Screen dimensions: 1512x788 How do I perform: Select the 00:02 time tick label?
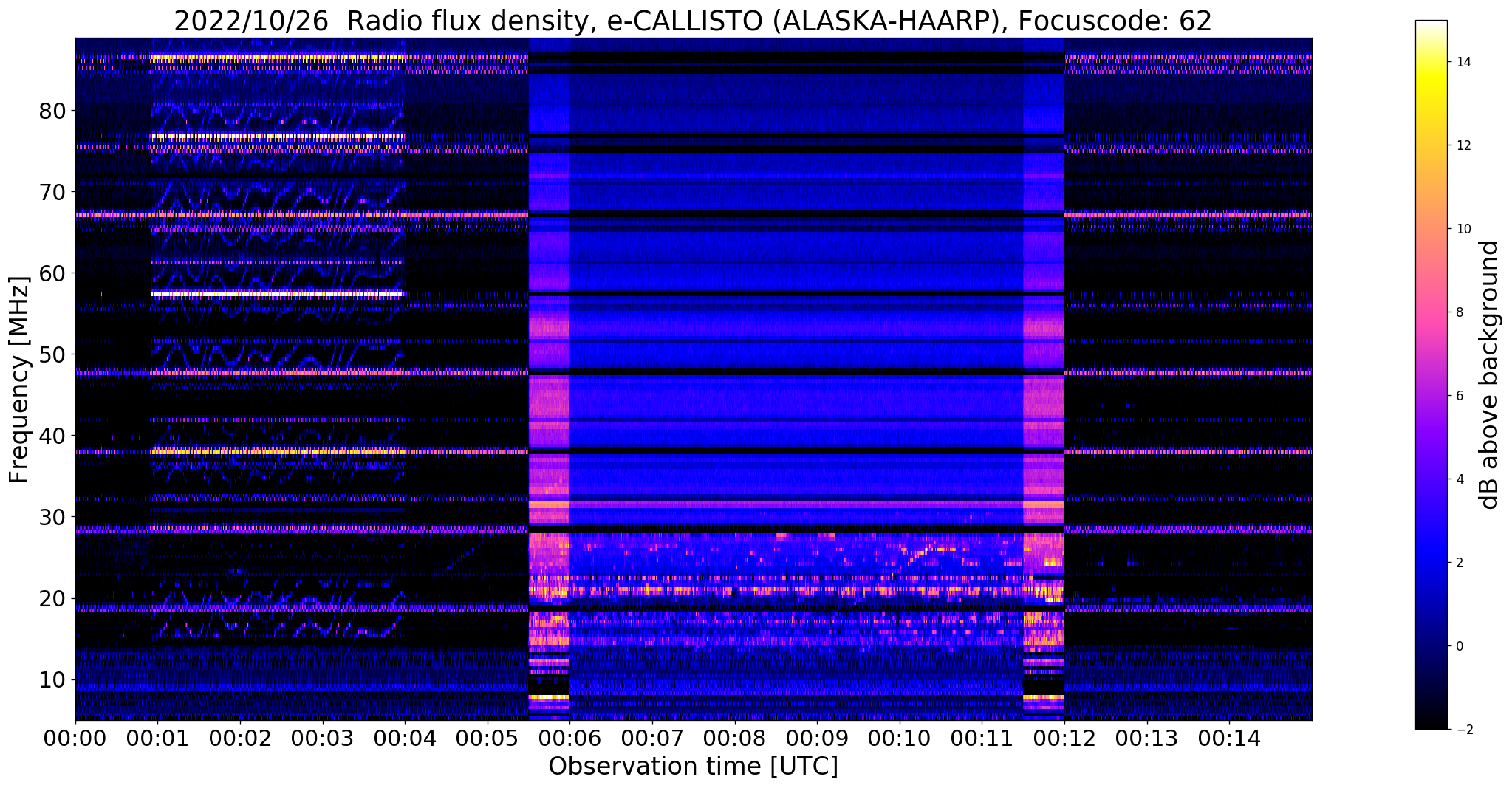coord(240,738)
